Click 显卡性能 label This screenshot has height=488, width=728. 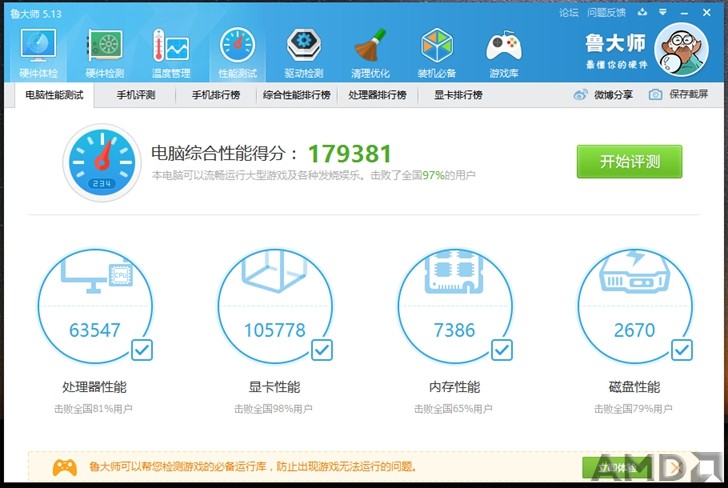pos(274,387)
